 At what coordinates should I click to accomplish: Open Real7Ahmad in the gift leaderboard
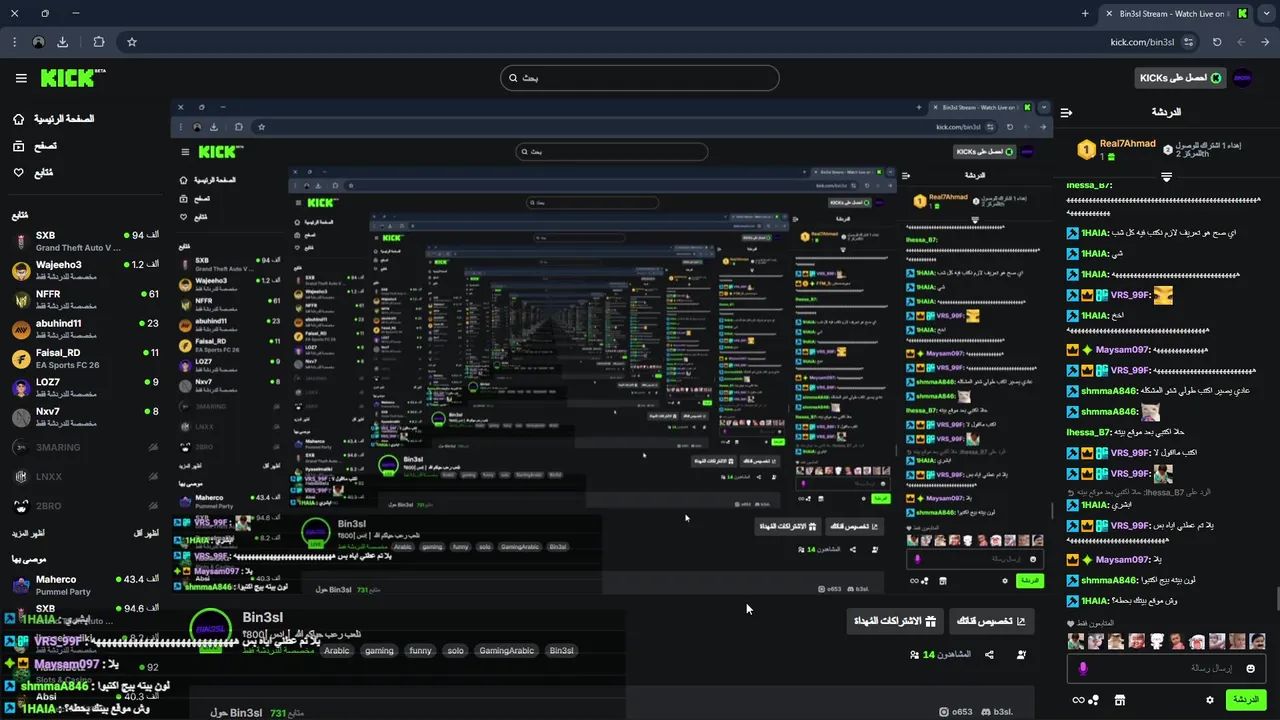coord(1116,150)
